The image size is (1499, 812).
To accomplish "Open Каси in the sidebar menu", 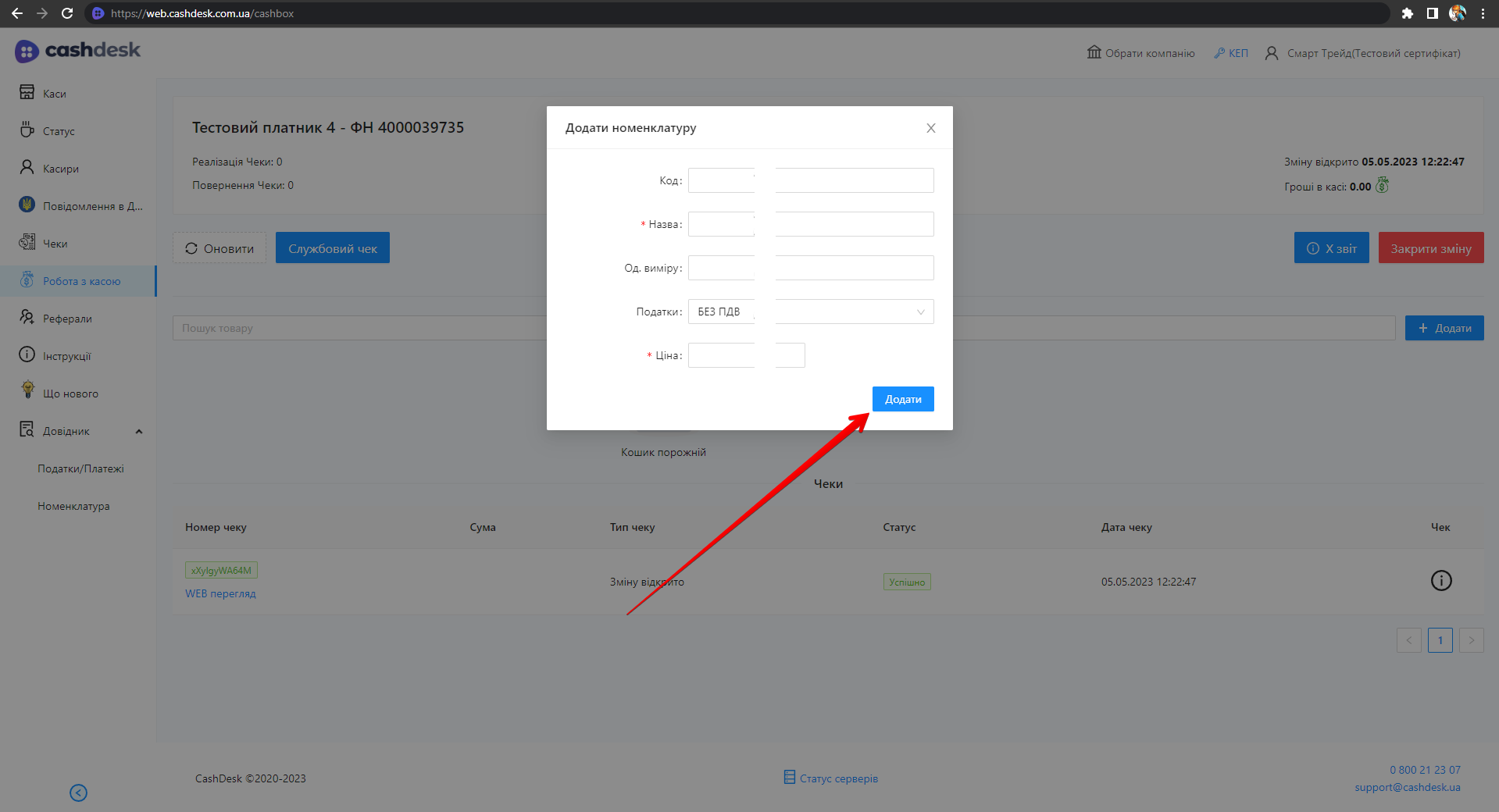I will [x=54, y=94].
